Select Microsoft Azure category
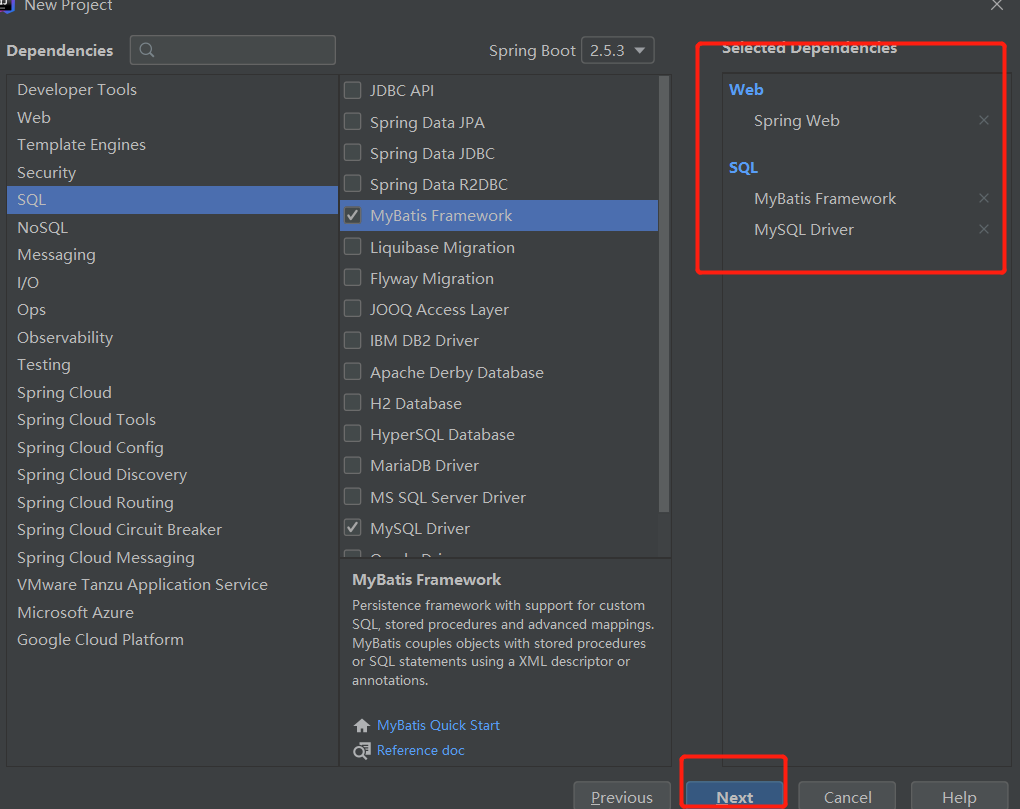 tap(172, 612)
